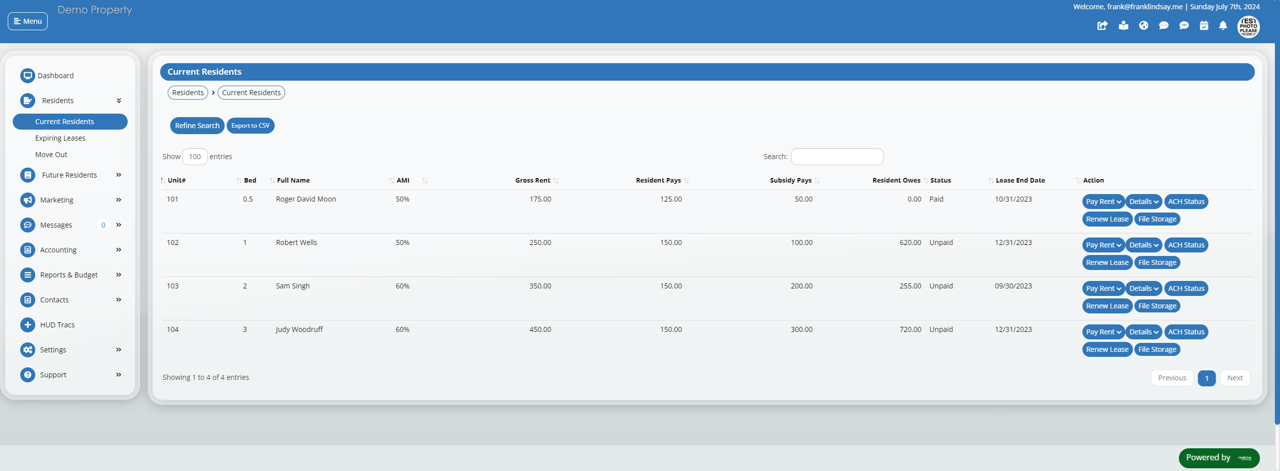
Task: Collapse the Residents menu chevron
Action: 119,101
